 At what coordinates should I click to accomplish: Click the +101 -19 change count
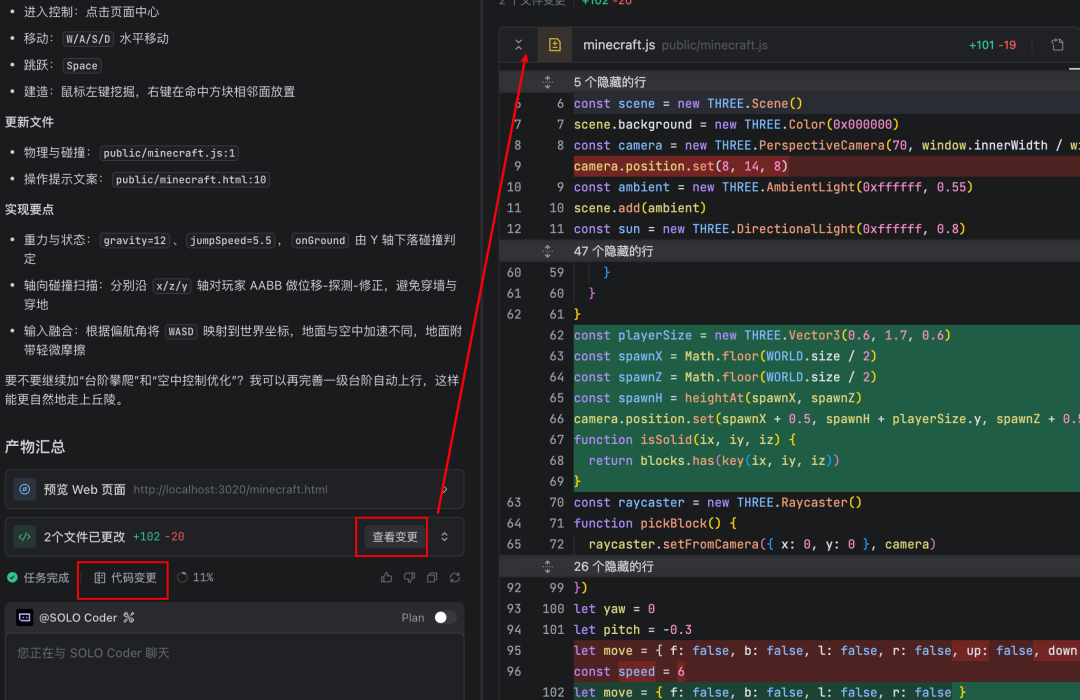(x=992, y=45)
